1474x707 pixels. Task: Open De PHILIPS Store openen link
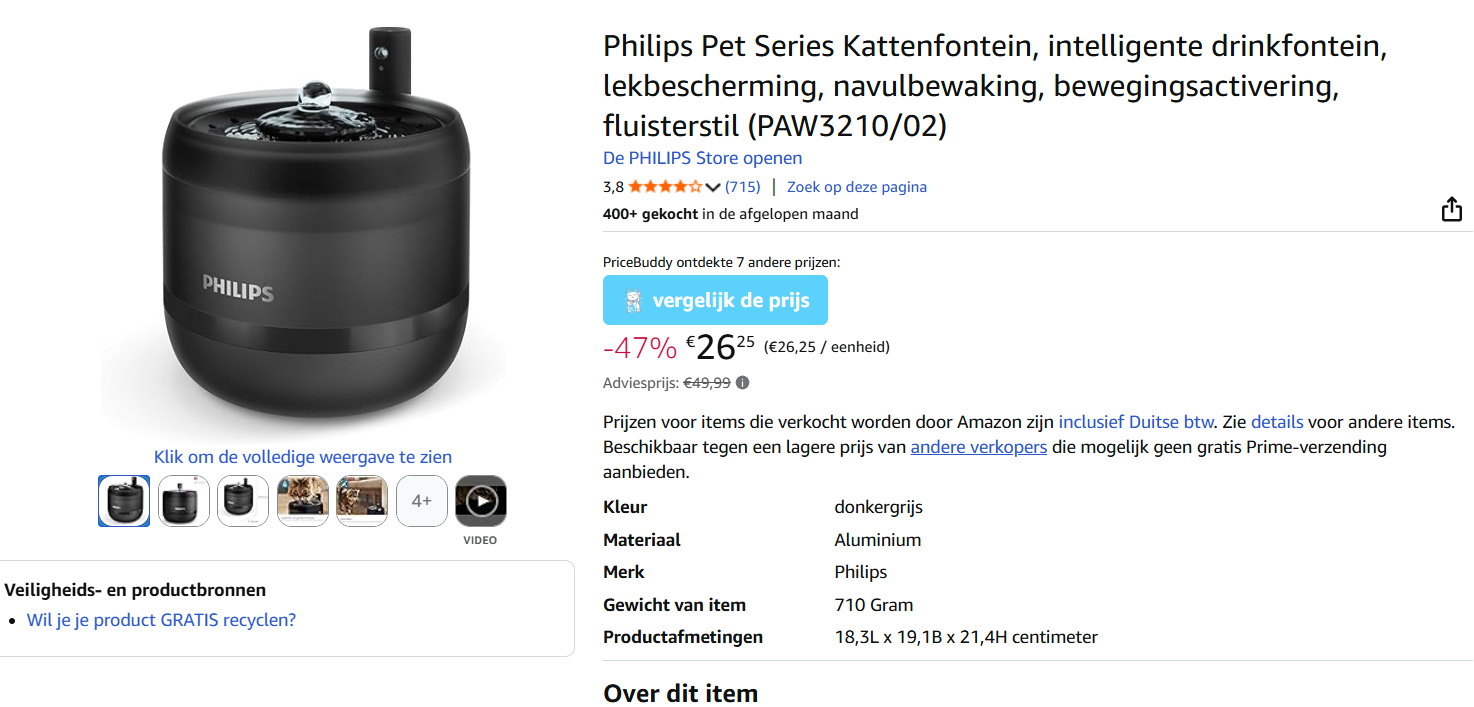point(701,157)
